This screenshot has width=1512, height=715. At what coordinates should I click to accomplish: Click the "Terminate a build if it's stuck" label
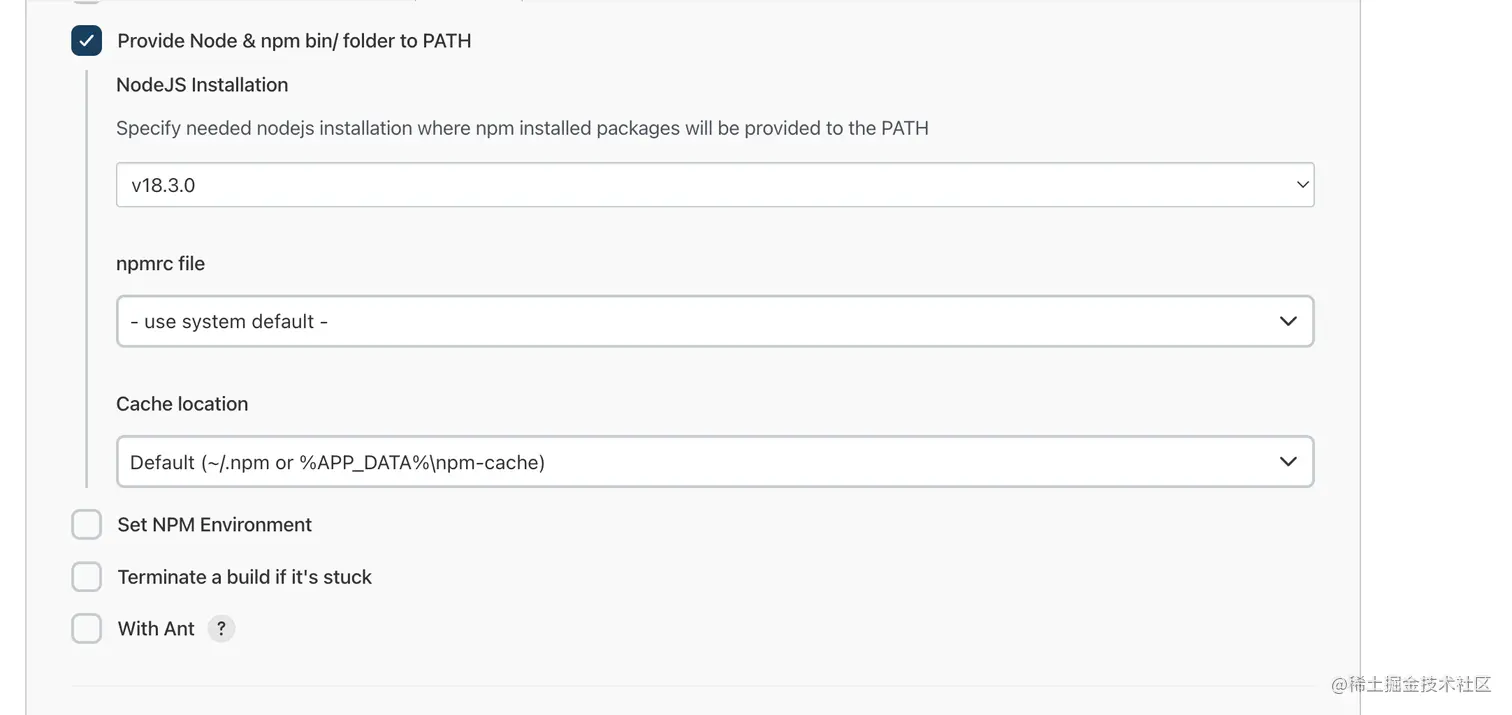244,577
